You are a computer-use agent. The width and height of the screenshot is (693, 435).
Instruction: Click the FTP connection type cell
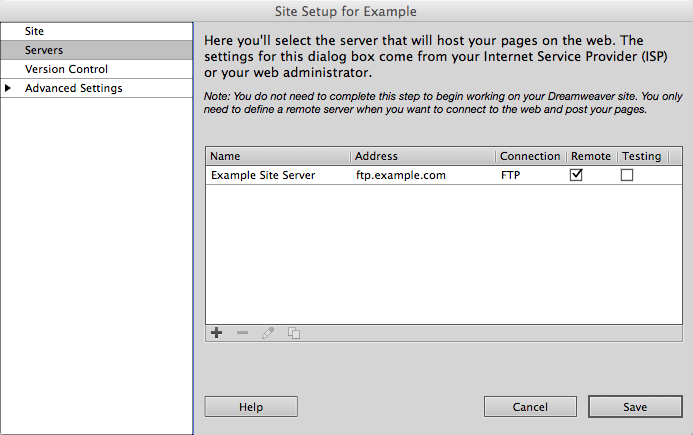(x=511, y=175)
